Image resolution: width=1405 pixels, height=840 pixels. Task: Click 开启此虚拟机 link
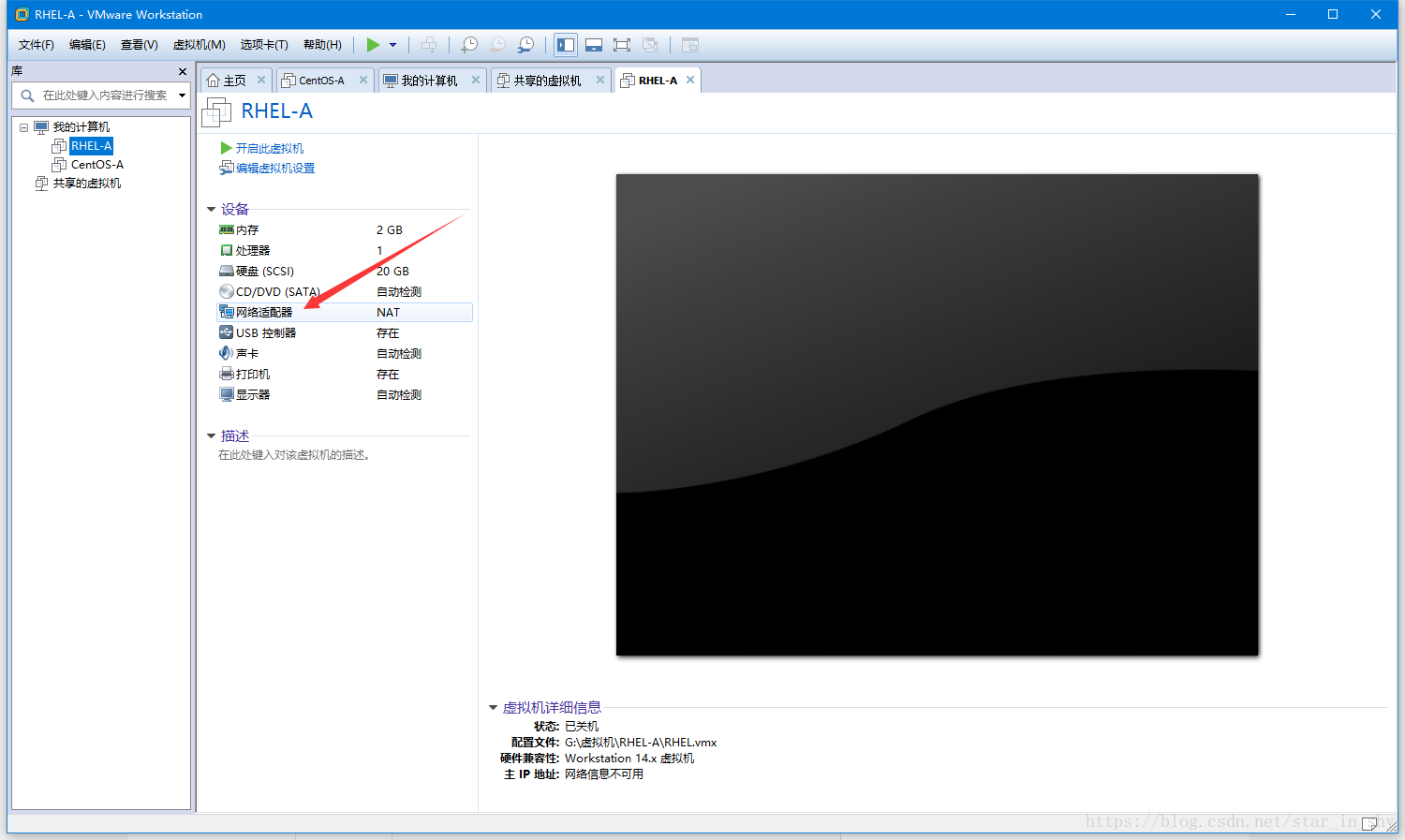tap(270, 149)
